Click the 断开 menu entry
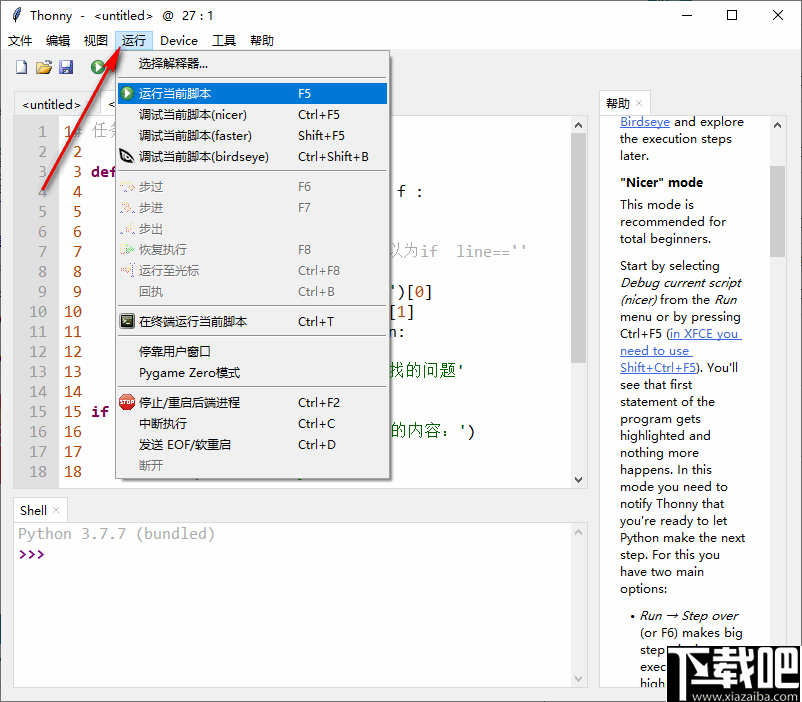802x702 pixels. (x=252, y=466)
